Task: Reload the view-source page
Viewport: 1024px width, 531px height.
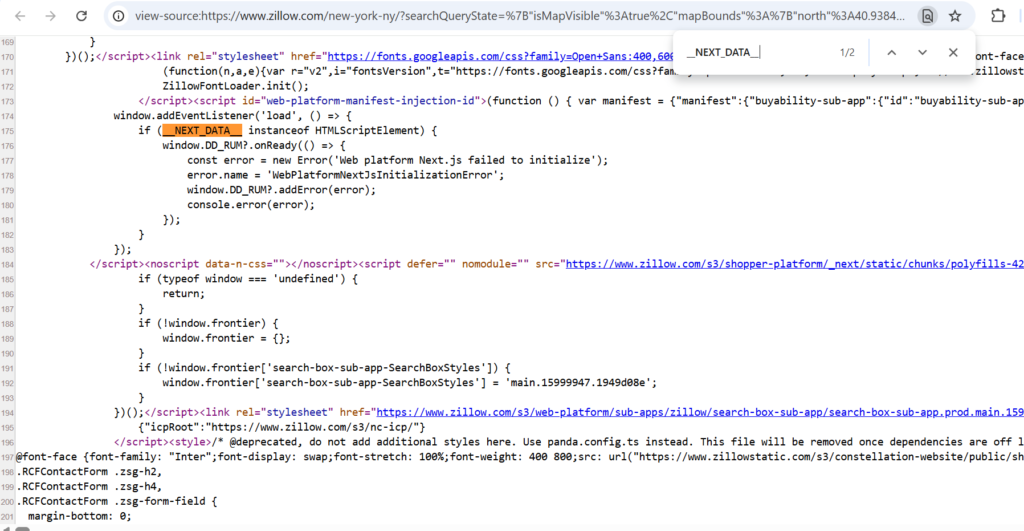Action: (x=81, y=16)
